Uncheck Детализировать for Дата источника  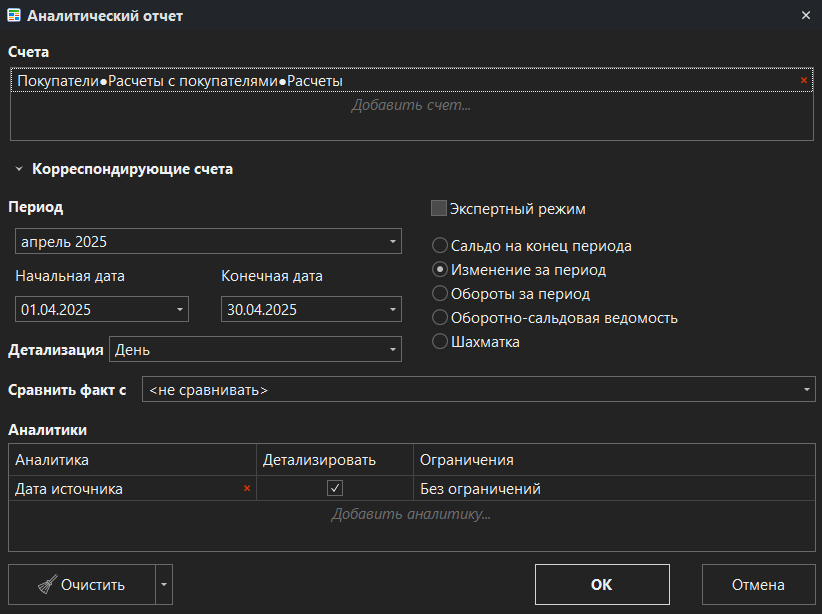click(335, 489)
